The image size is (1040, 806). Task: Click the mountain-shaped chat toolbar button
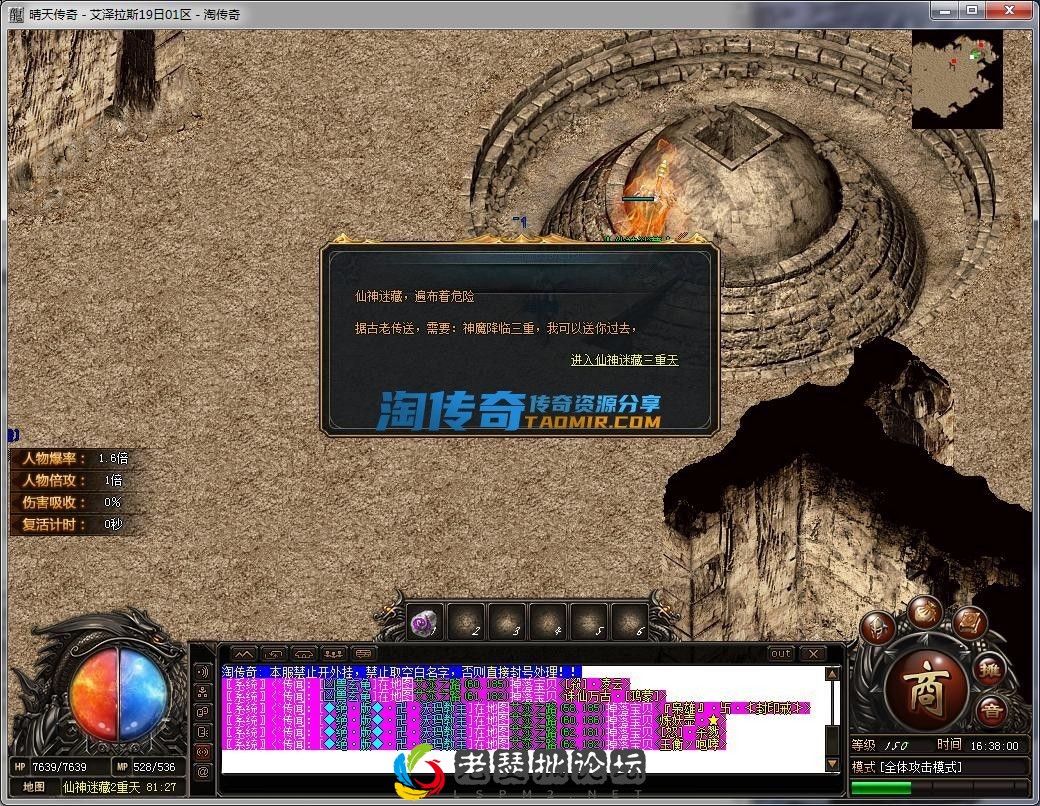(243, 653)
